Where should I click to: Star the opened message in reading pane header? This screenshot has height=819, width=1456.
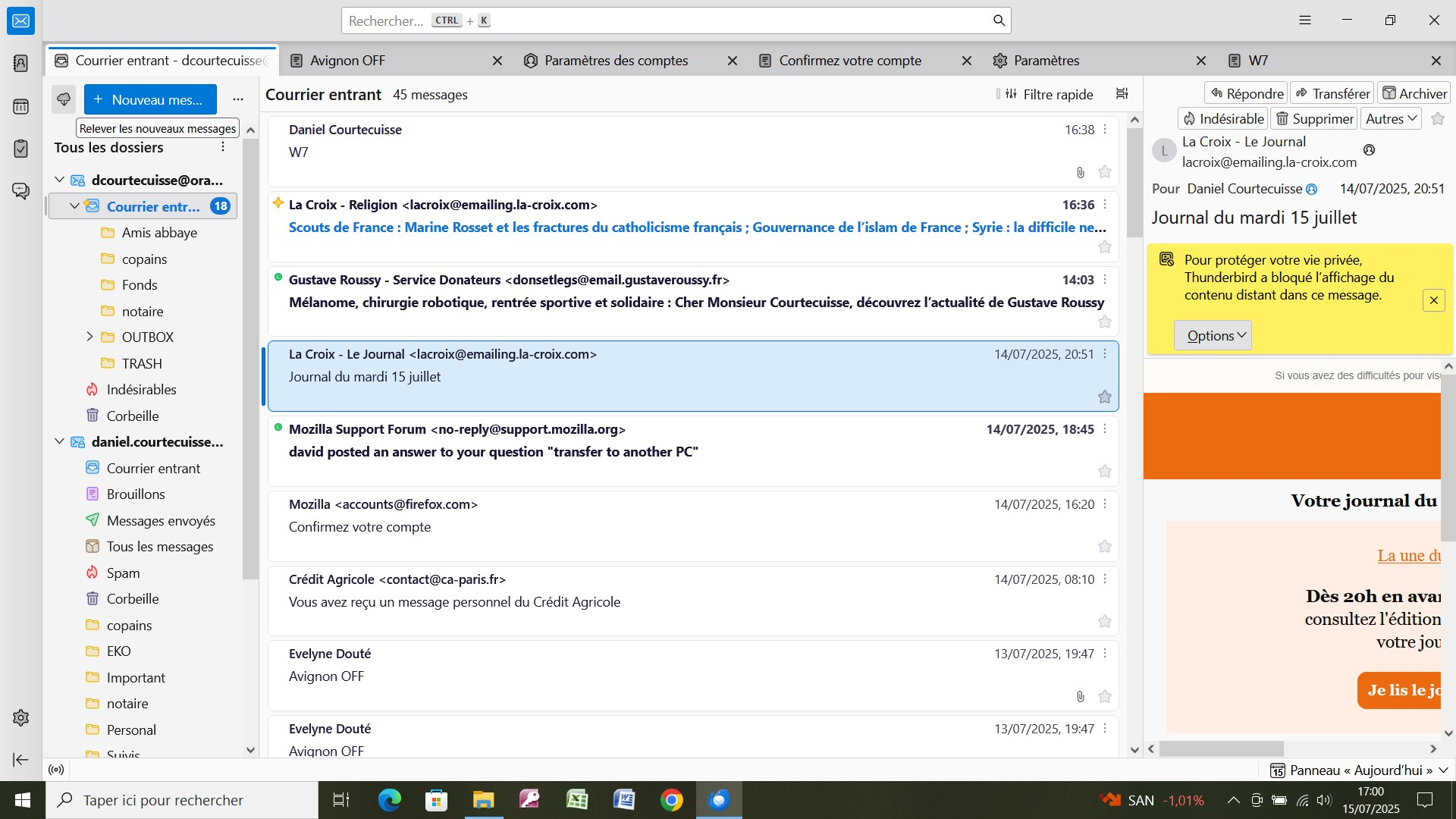1438,118
